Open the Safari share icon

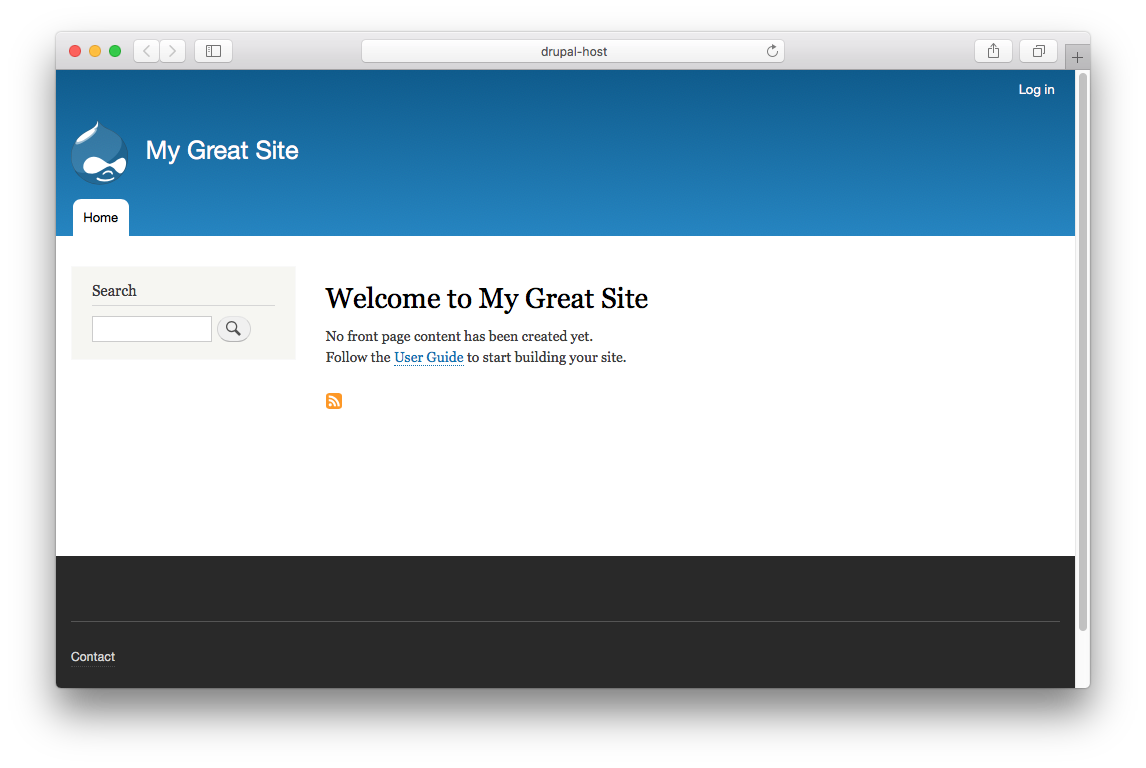click(x=992, y=50)
